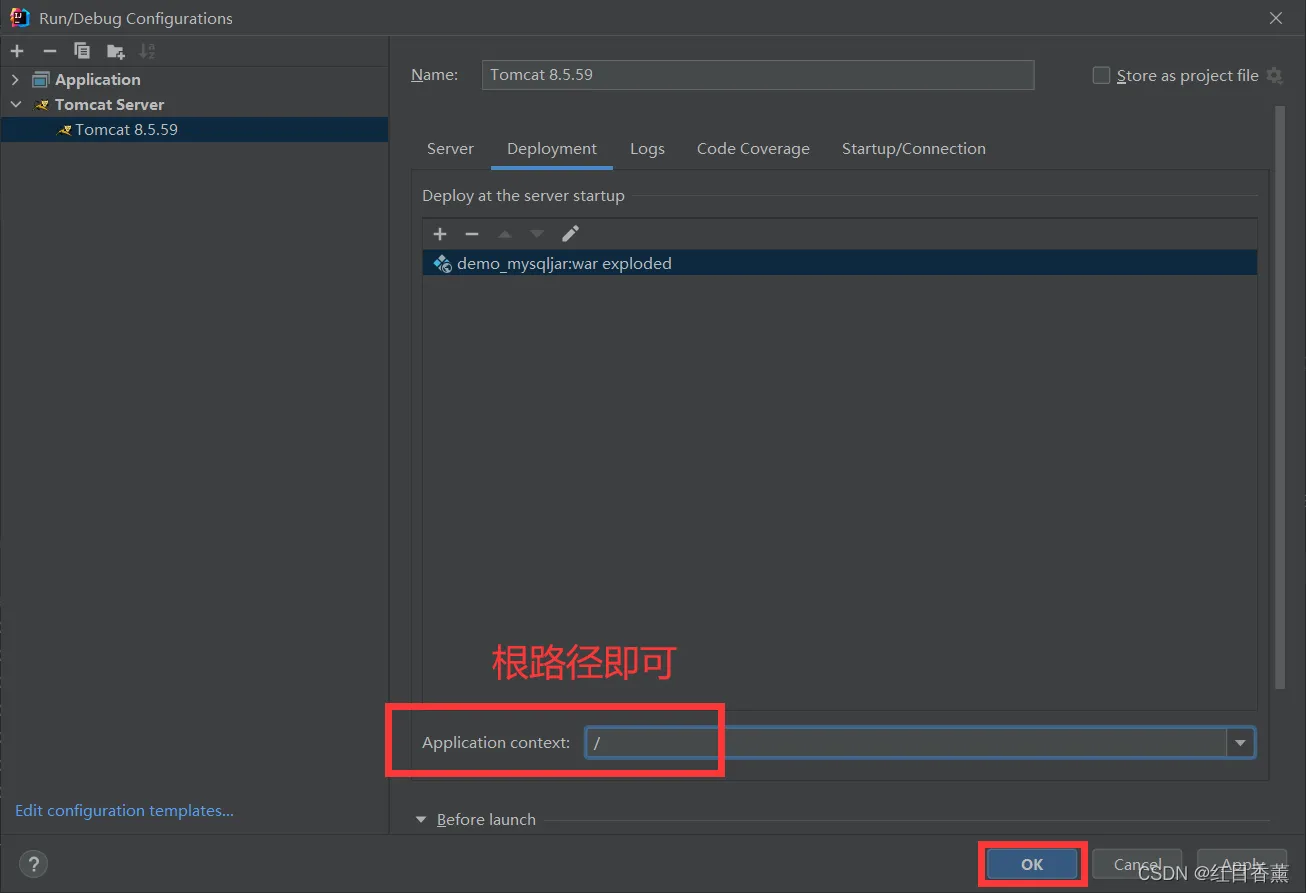Edit the selected deployment artifact
Screen dimensions: 1306x893
point(570,234)
